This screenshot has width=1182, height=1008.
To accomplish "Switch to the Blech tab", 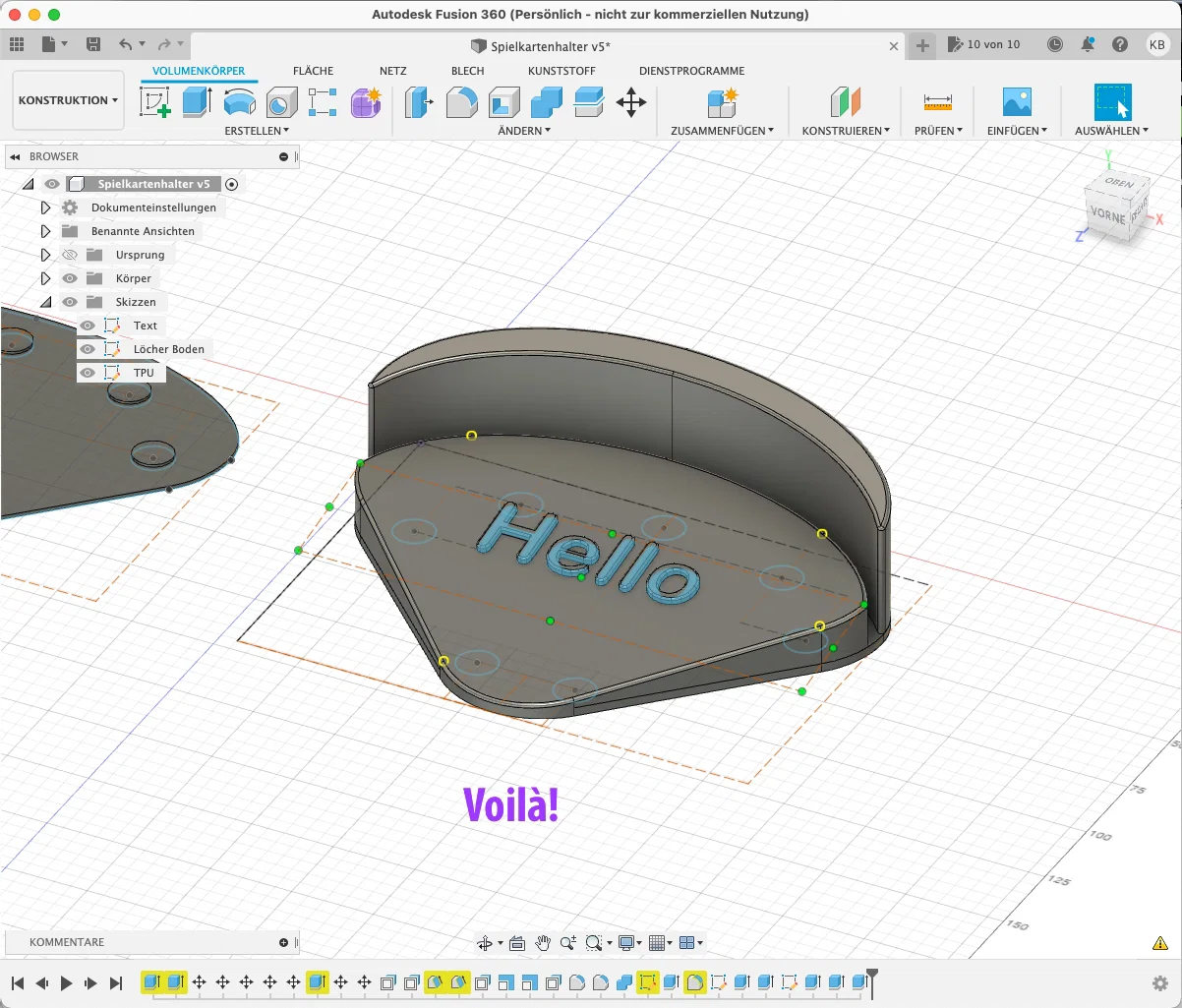I will point(467,71).
